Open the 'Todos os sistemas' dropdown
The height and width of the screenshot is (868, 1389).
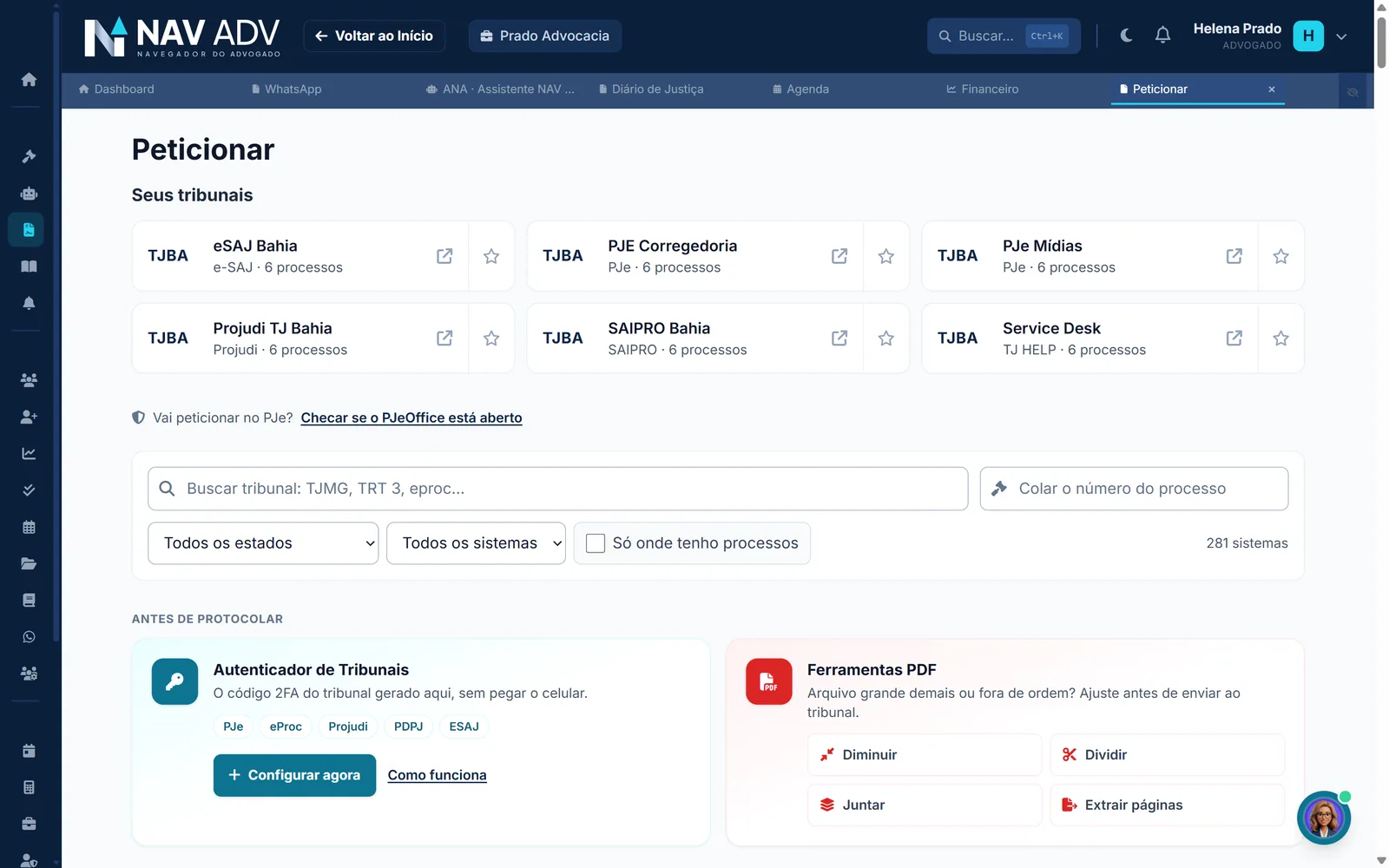[x=476, y=543]
